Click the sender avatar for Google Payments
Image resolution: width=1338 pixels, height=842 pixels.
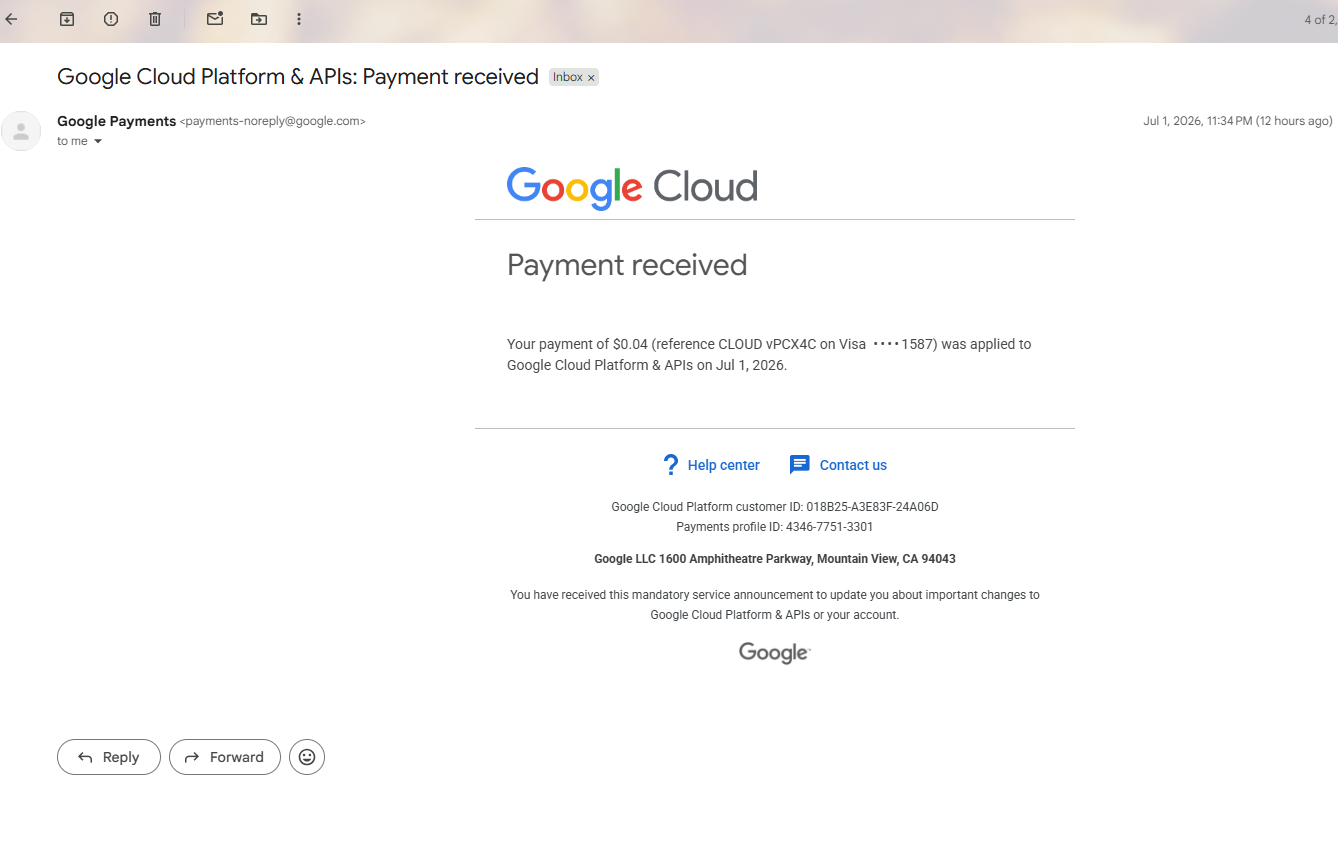(x=21, y=131)
